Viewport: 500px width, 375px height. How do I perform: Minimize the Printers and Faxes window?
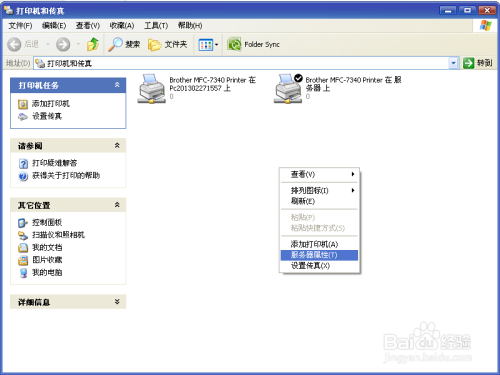click(x=448, y=11)
